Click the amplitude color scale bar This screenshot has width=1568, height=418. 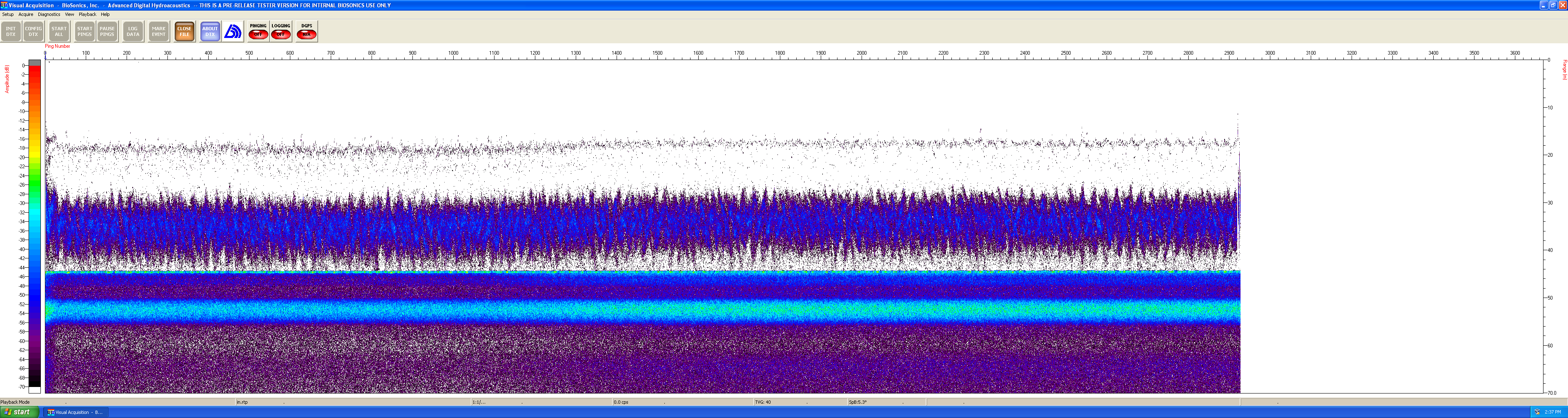[35, 226]
